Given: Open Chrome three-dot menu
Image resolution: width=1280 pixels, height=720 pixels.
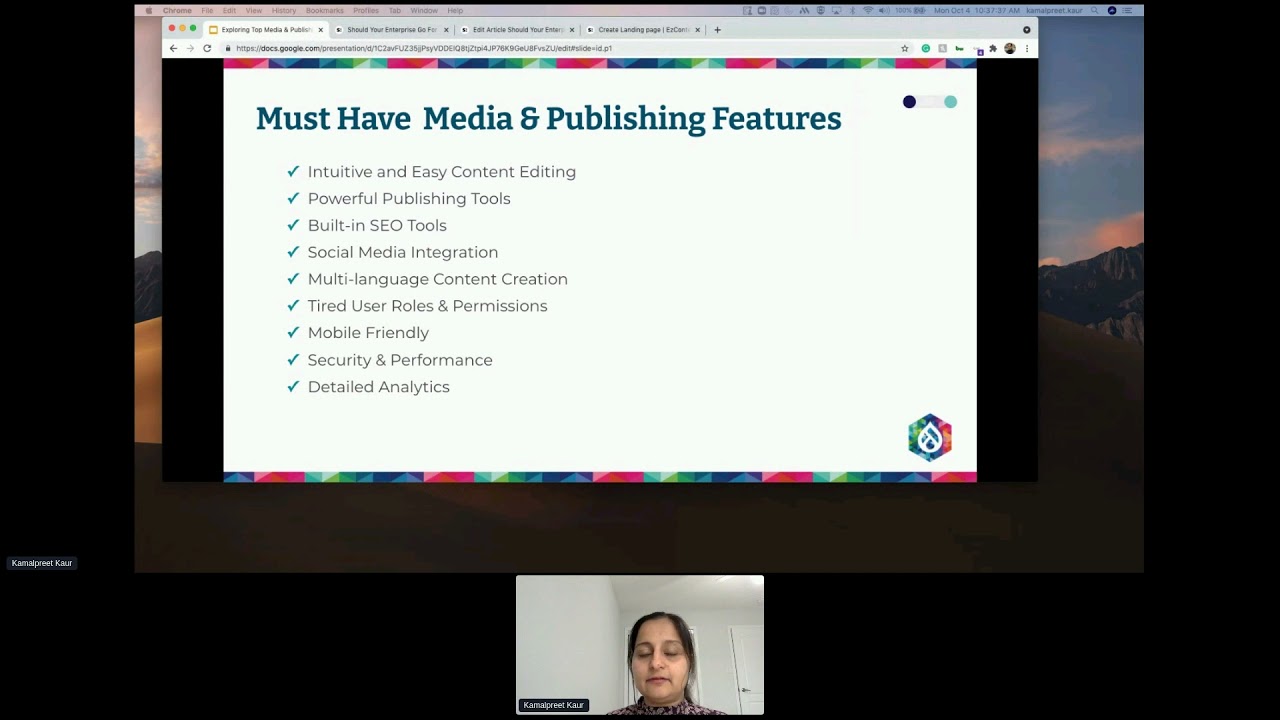Looking at the screenshot, I should (x=1026, y=48).
